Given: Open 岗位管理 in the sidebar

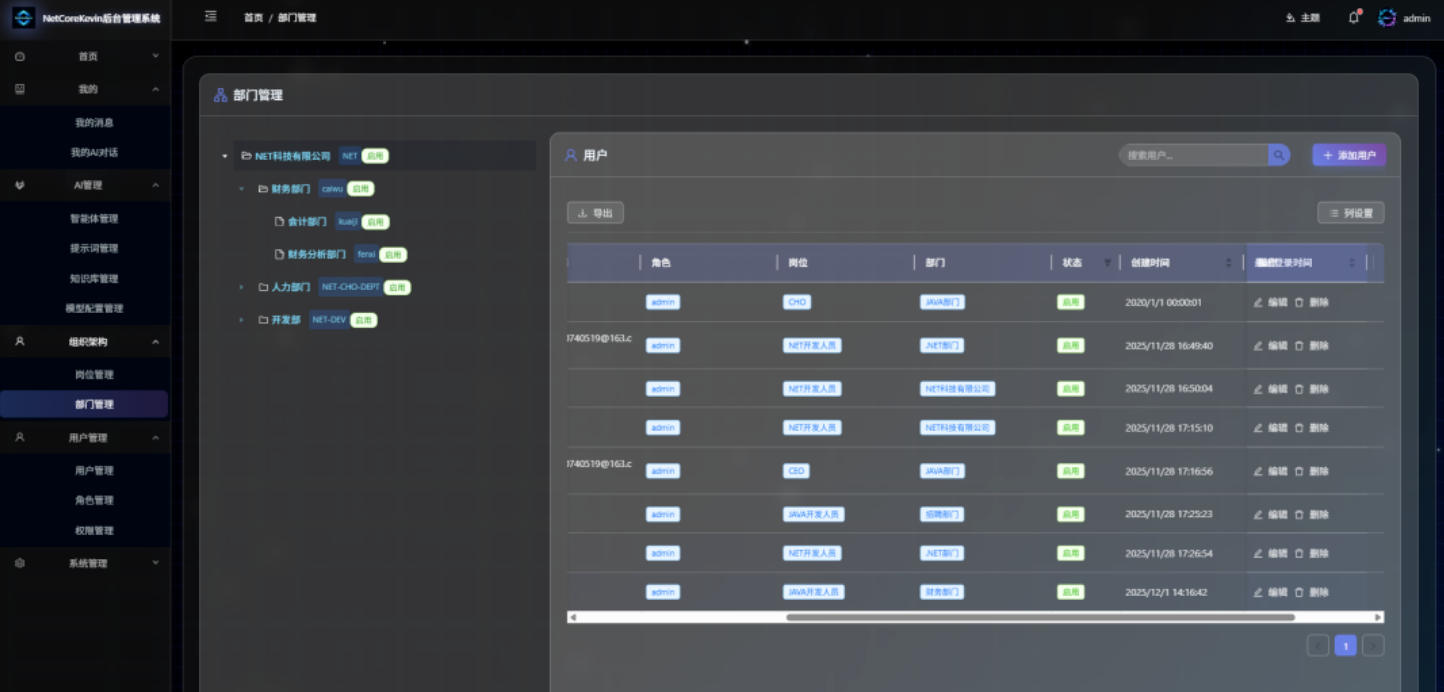Looking at the screenshot, I should click(94, 375).
